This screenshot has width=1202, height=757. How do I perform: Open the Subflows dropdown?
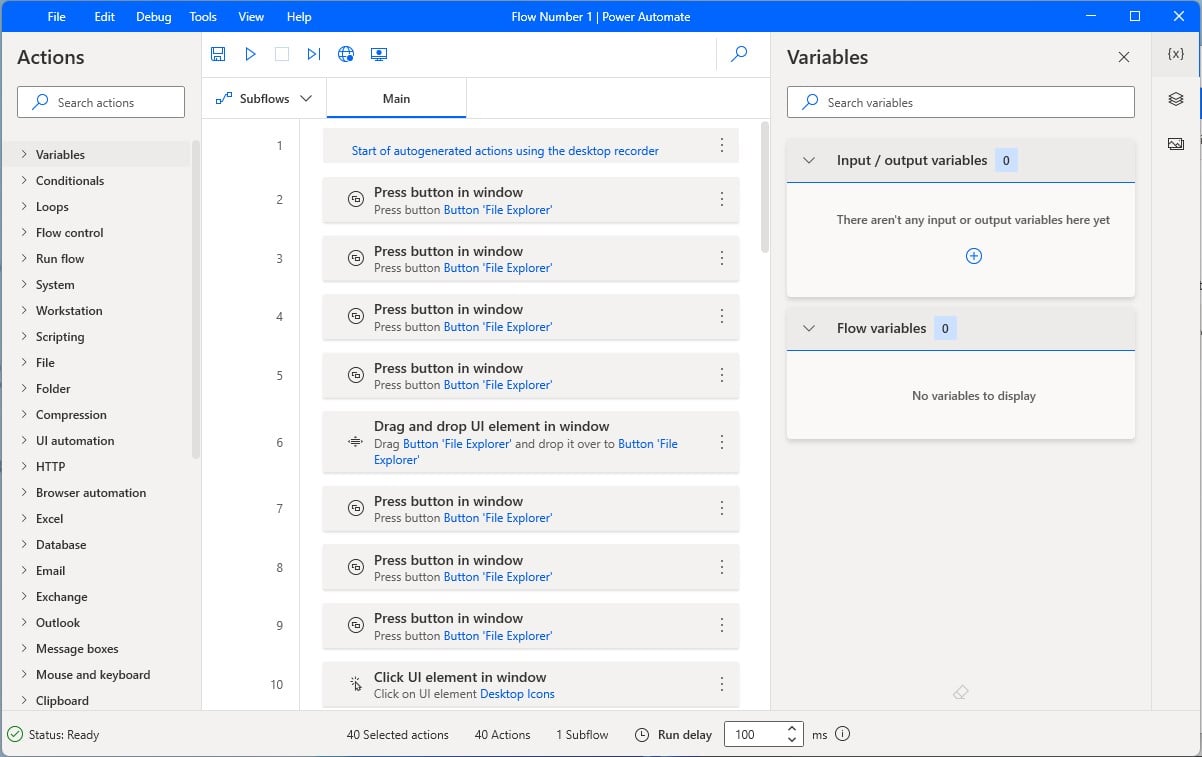point(265,98)
